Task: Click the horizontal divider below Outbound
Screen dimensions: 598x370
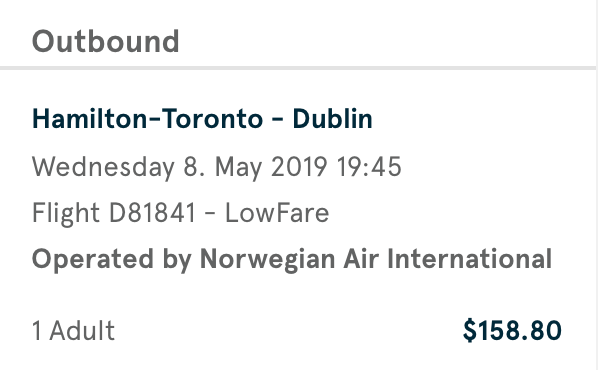Action: pos(297,68)
